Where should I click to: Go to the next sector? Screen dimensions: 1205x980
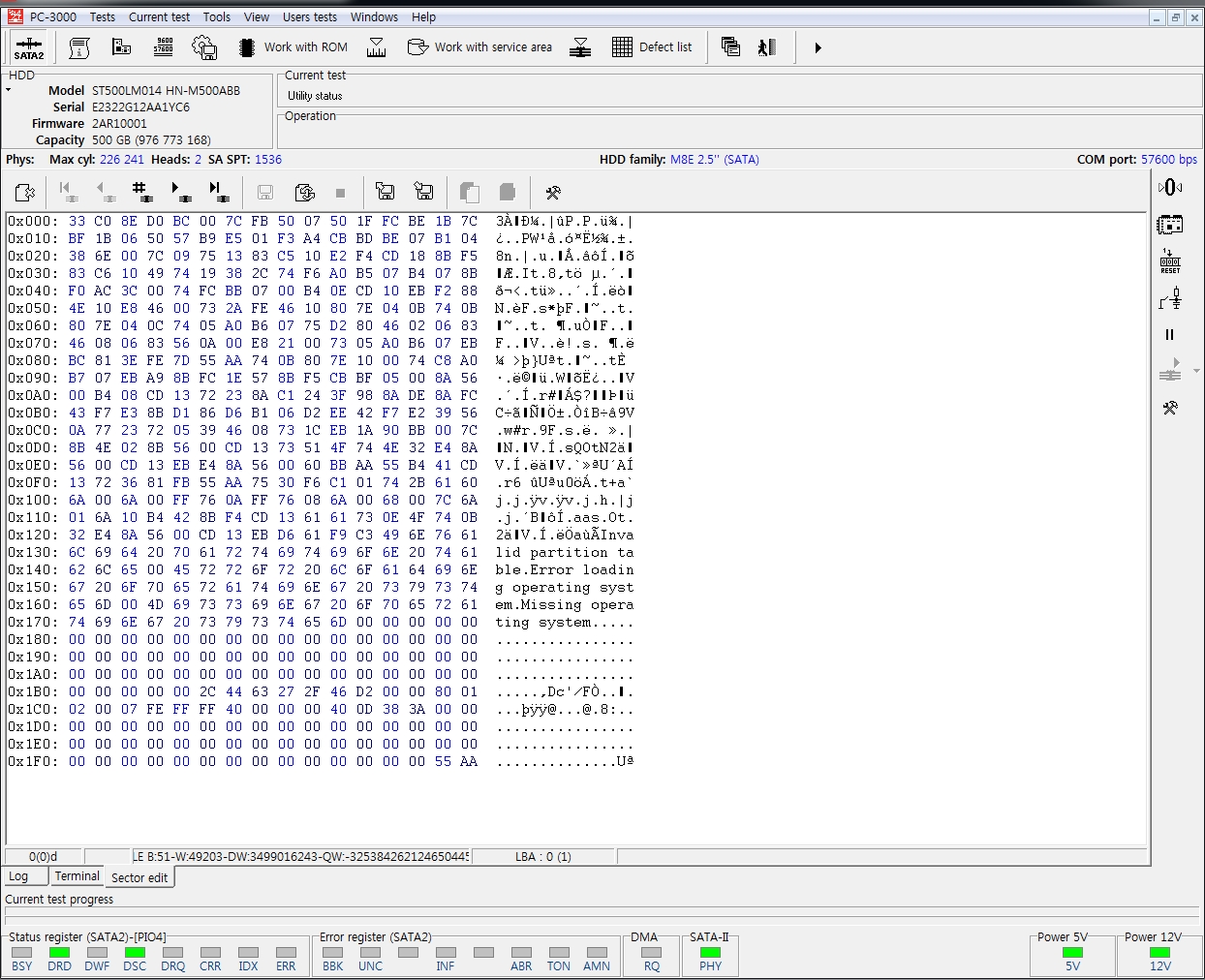[x=180, y=192]
